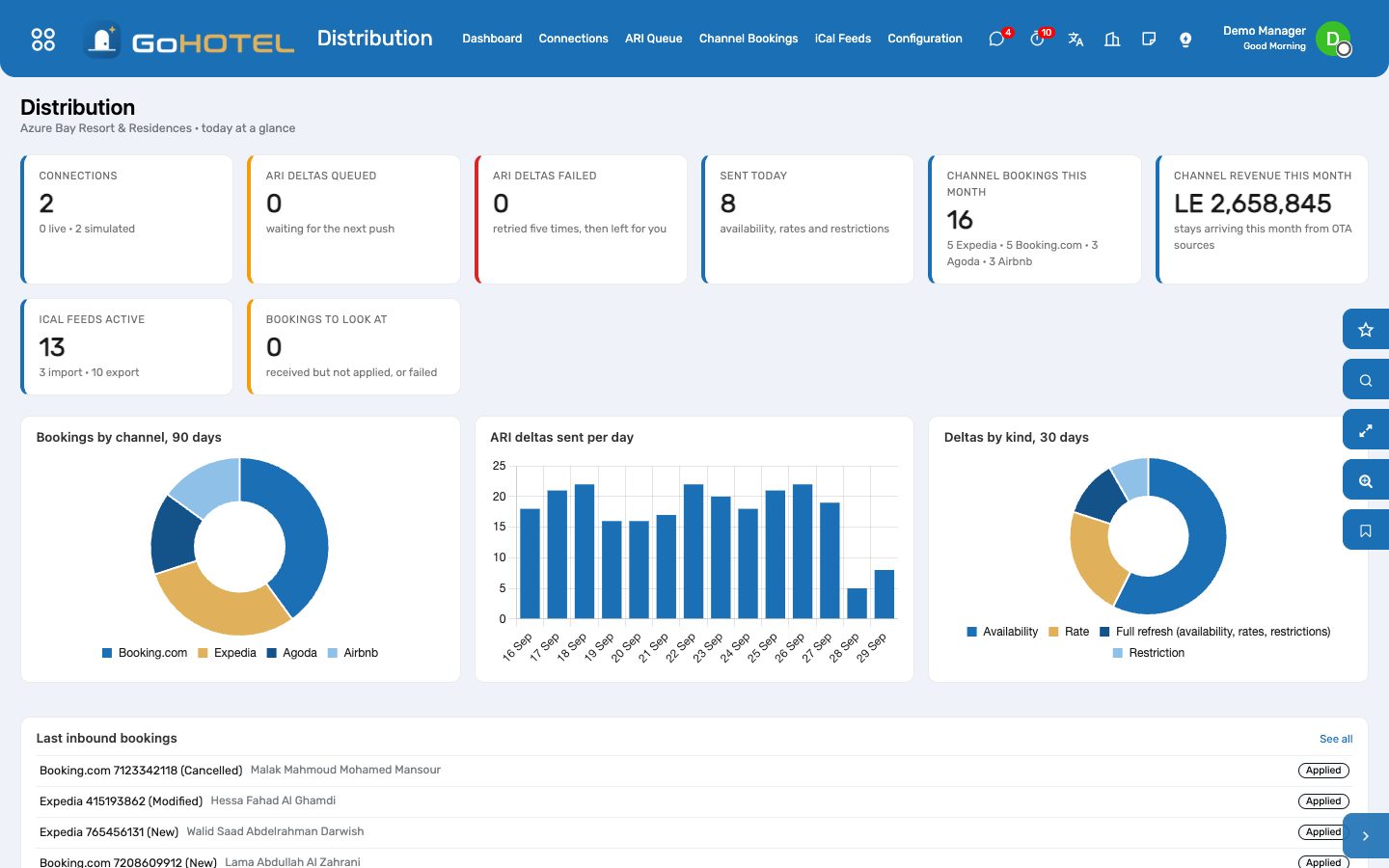Click Applied badge for Malak Mahmoud booking
This screenshot has height=868, width=1389.
click(1323, 771)
